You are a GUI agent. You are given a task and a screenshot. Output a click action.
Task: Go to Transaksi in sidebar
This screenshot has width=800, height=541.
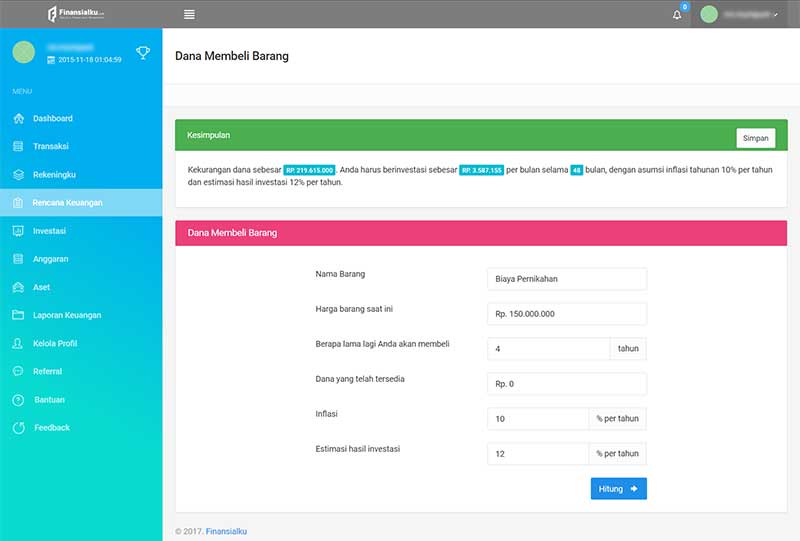point(50,146)
